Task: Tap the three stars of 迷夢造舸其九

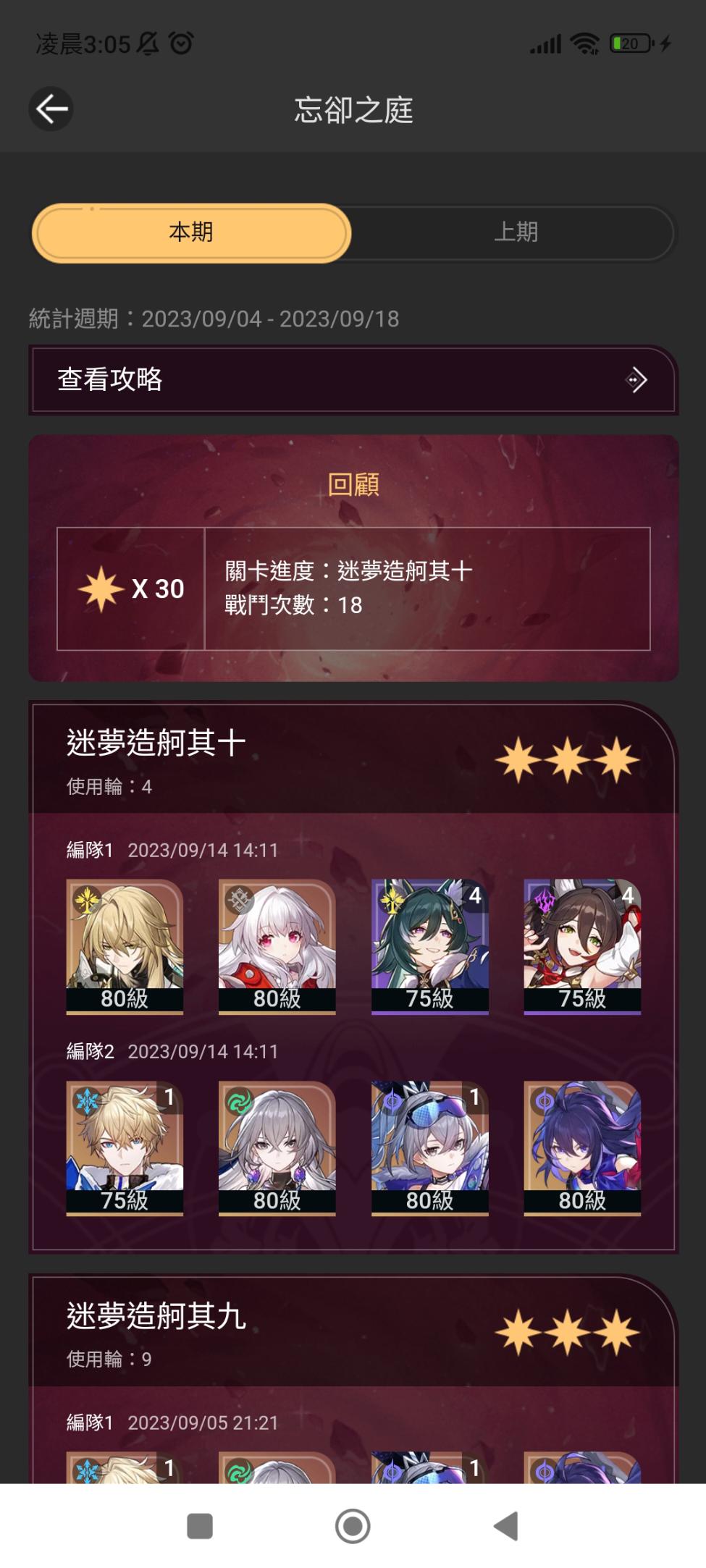Action: pos(567,1332)
